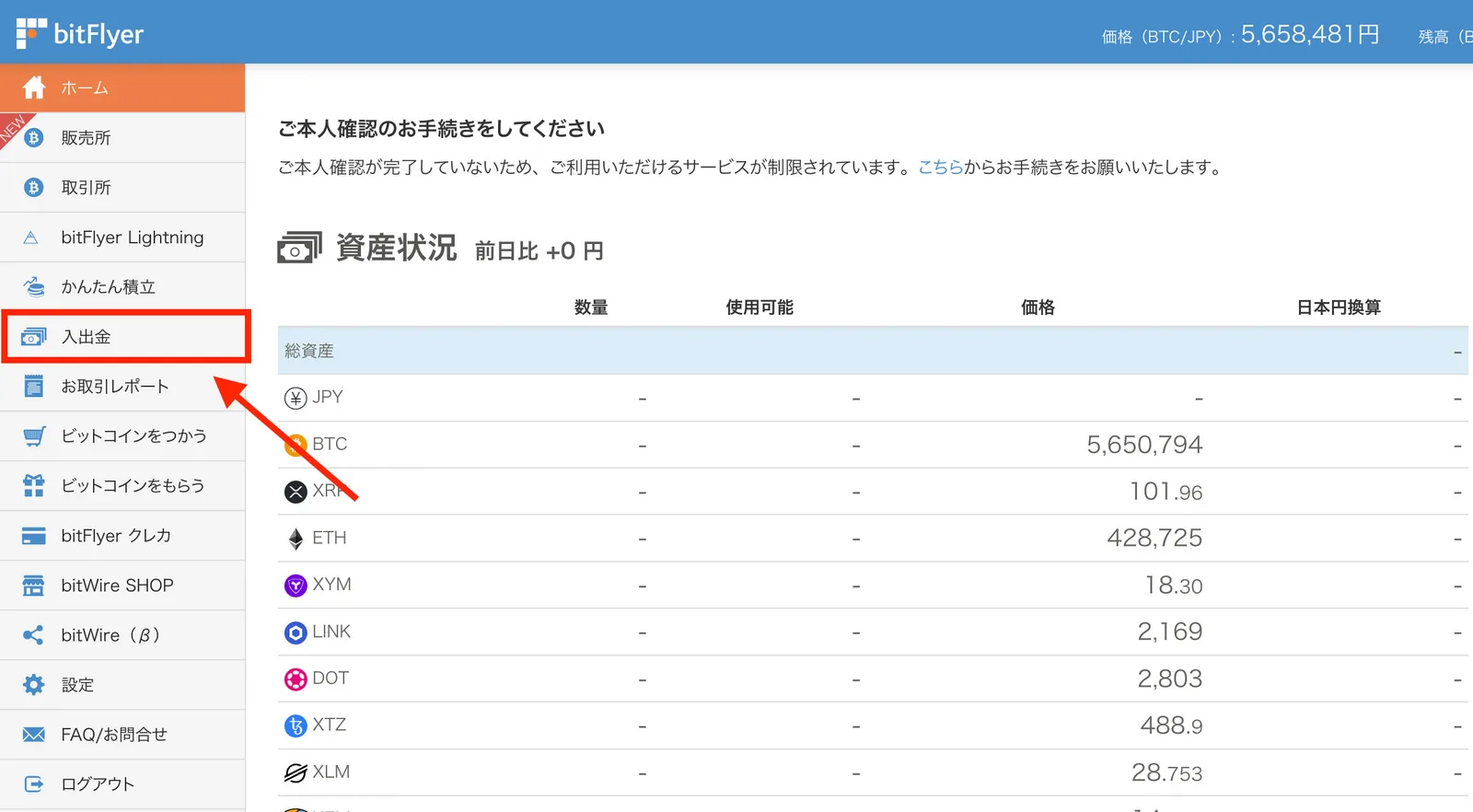Viewport: 1473px width, 812px height.
Task: Click the 取引所 bitcoin icon
Action: click(x=34, y=188)
